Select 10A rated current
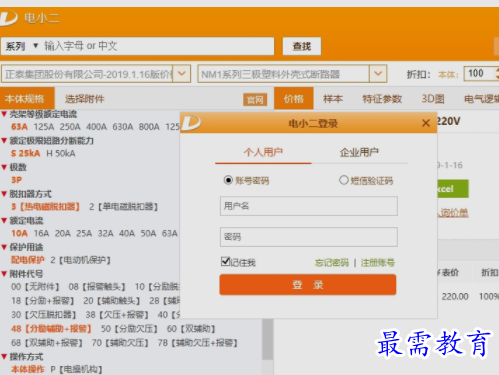499x375 pixels. 19,233
